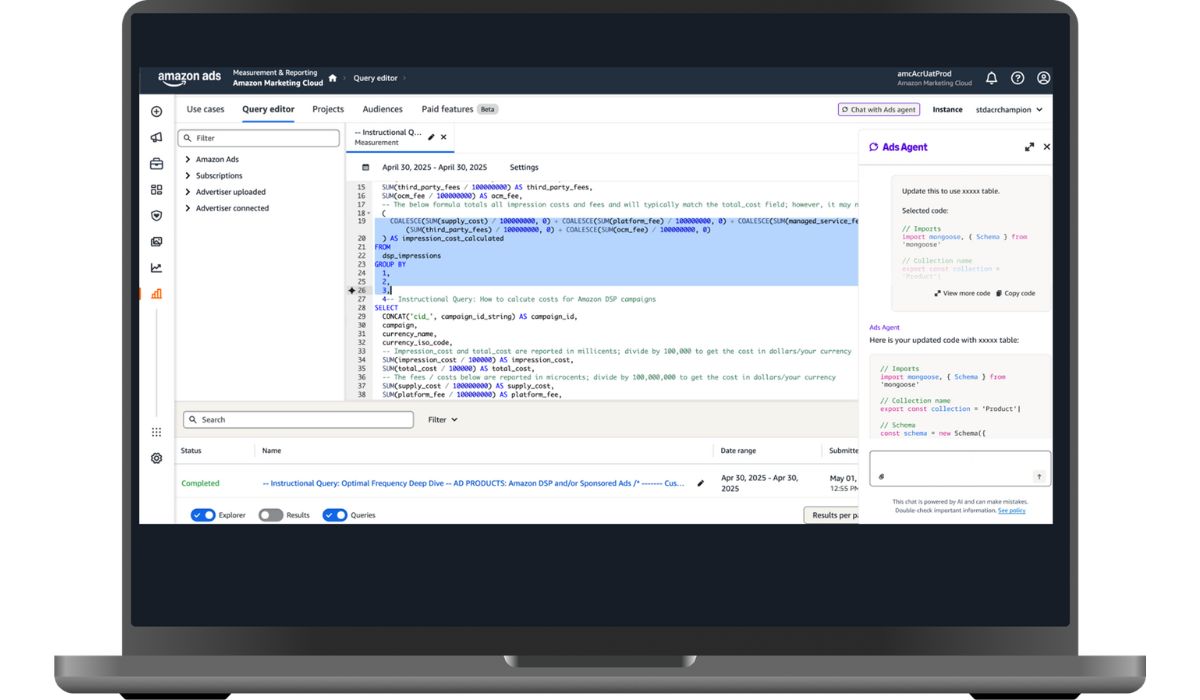Image resolution: width=1200 pixels, height=700 pixels.
Task: Click the Chat with Ads agent button
Action: (878, 110)
